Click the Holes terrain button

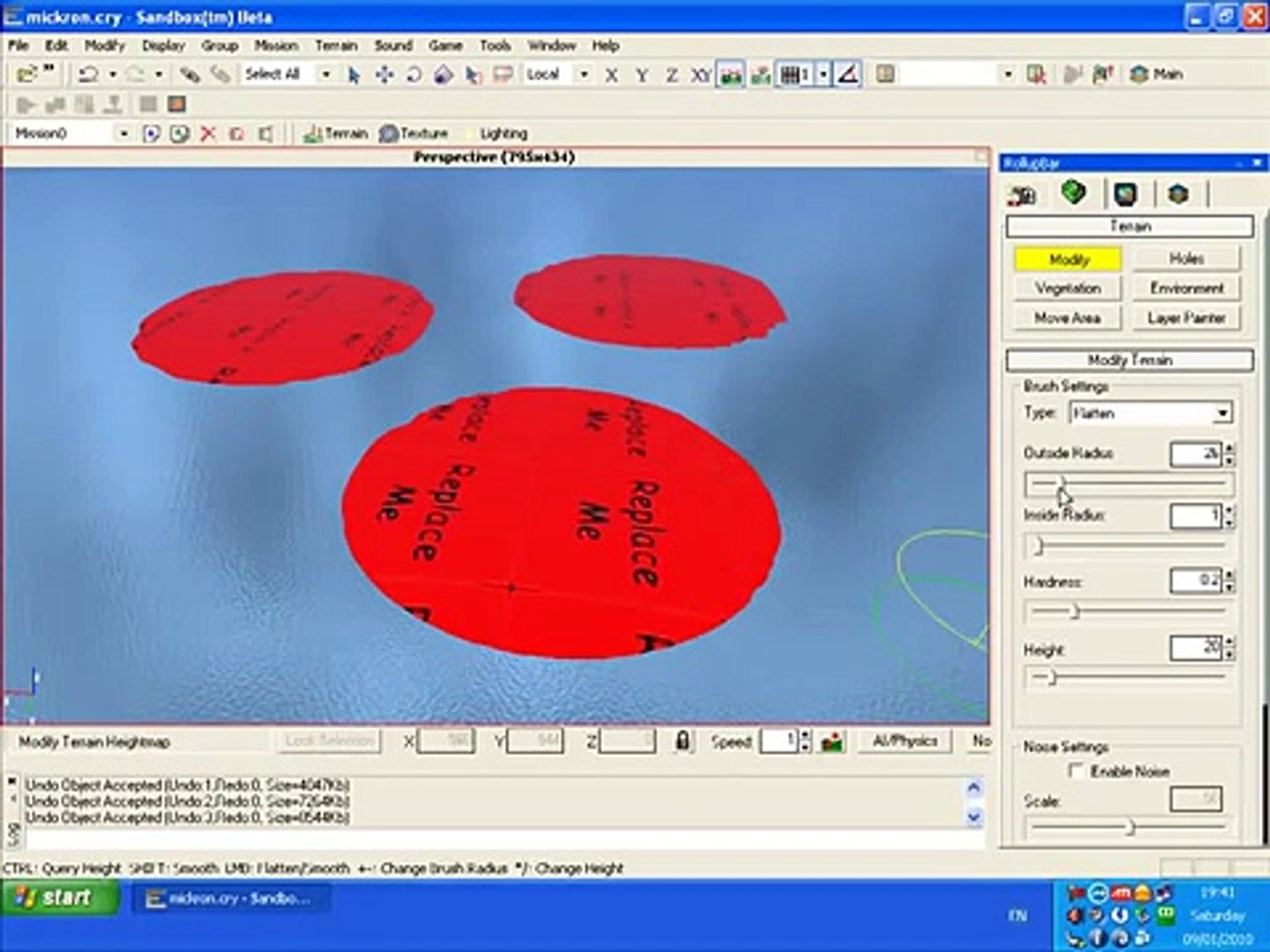tap(1186, 258)
